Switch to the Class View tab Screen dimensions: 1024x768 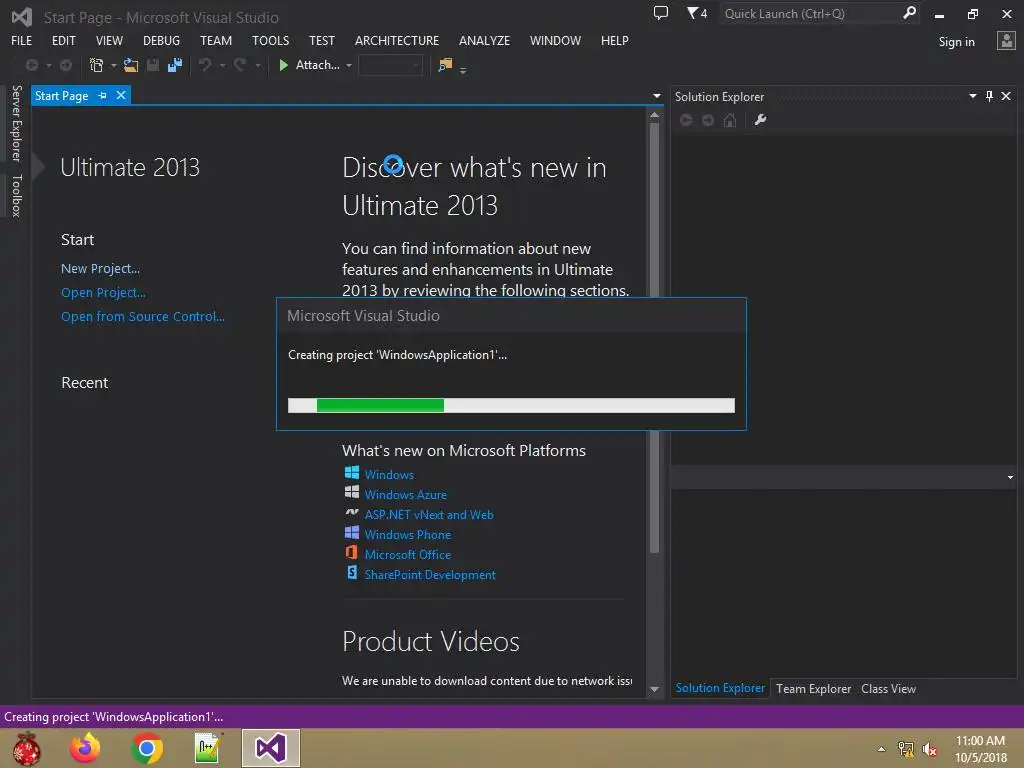888,688
